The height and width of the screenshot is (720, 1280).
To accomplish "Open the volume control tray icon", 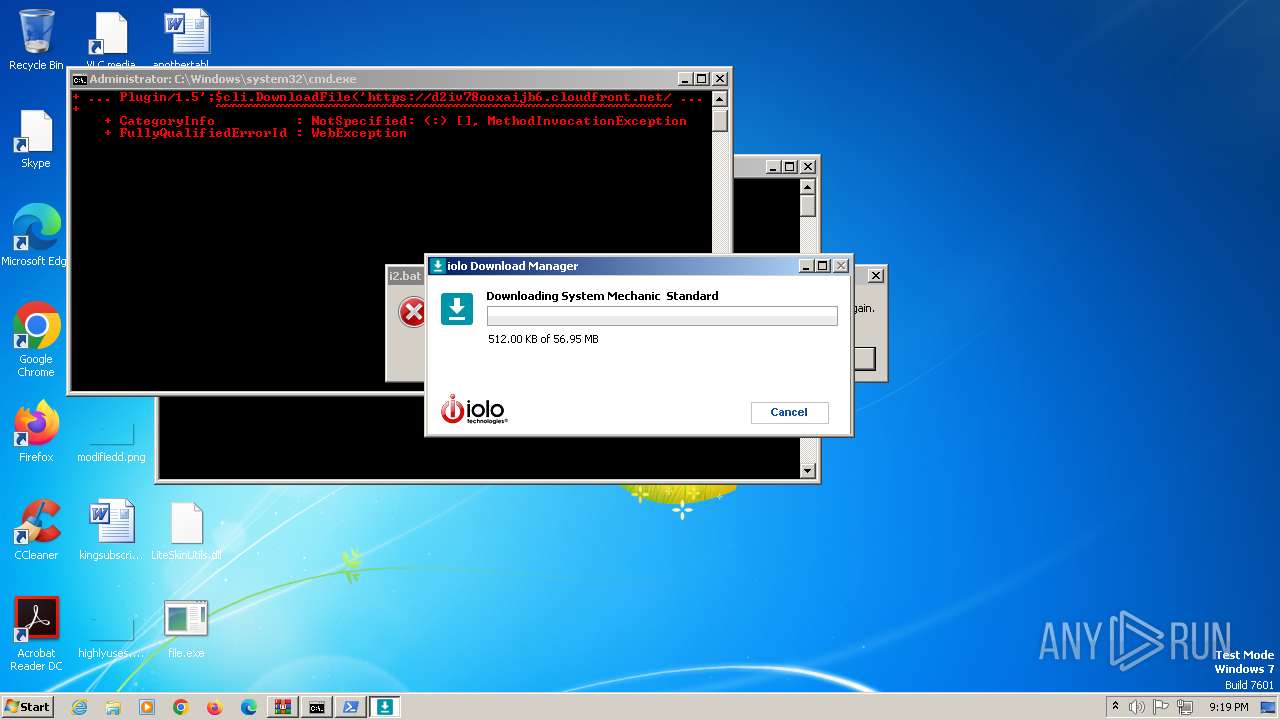I will (1137, 707).
